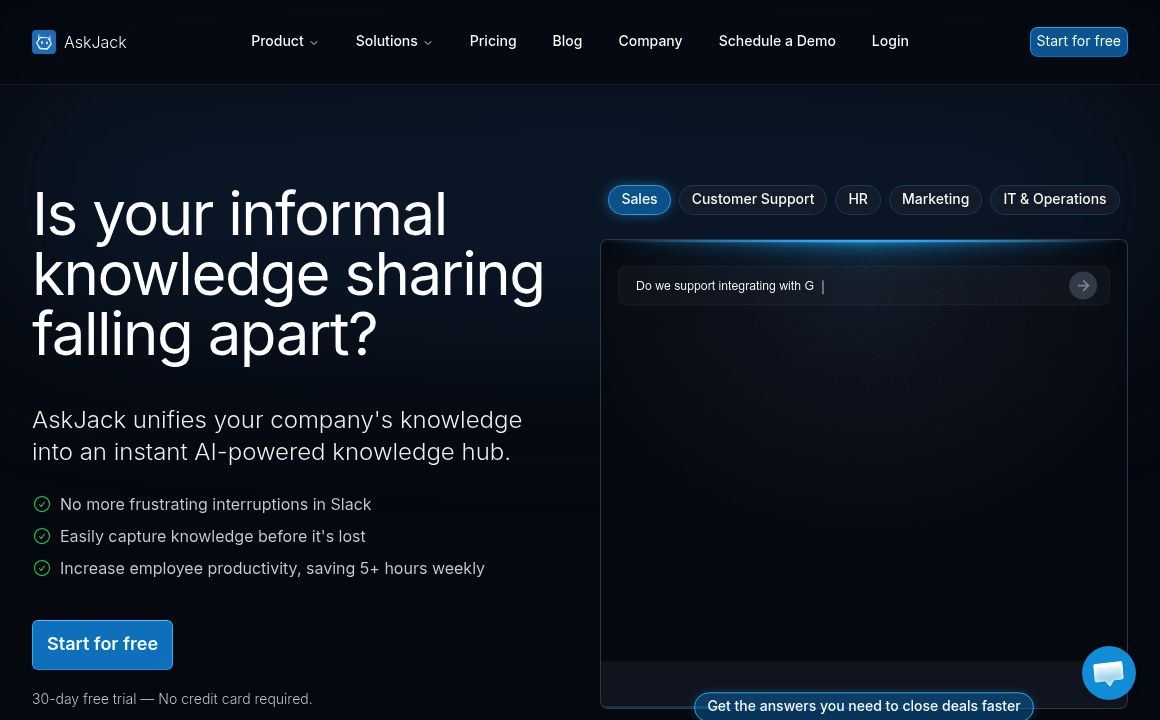This screenshot has height=720, width=1160.
Task: Expand the Product dropdown menu
Action: coord(284,41)
